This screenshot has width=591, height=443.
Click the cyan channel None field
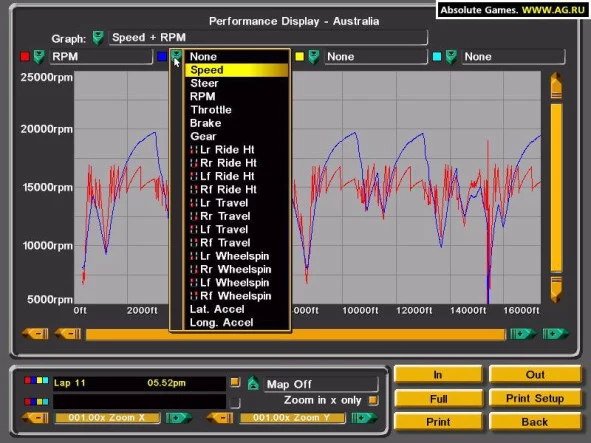[x=513, y=57]
